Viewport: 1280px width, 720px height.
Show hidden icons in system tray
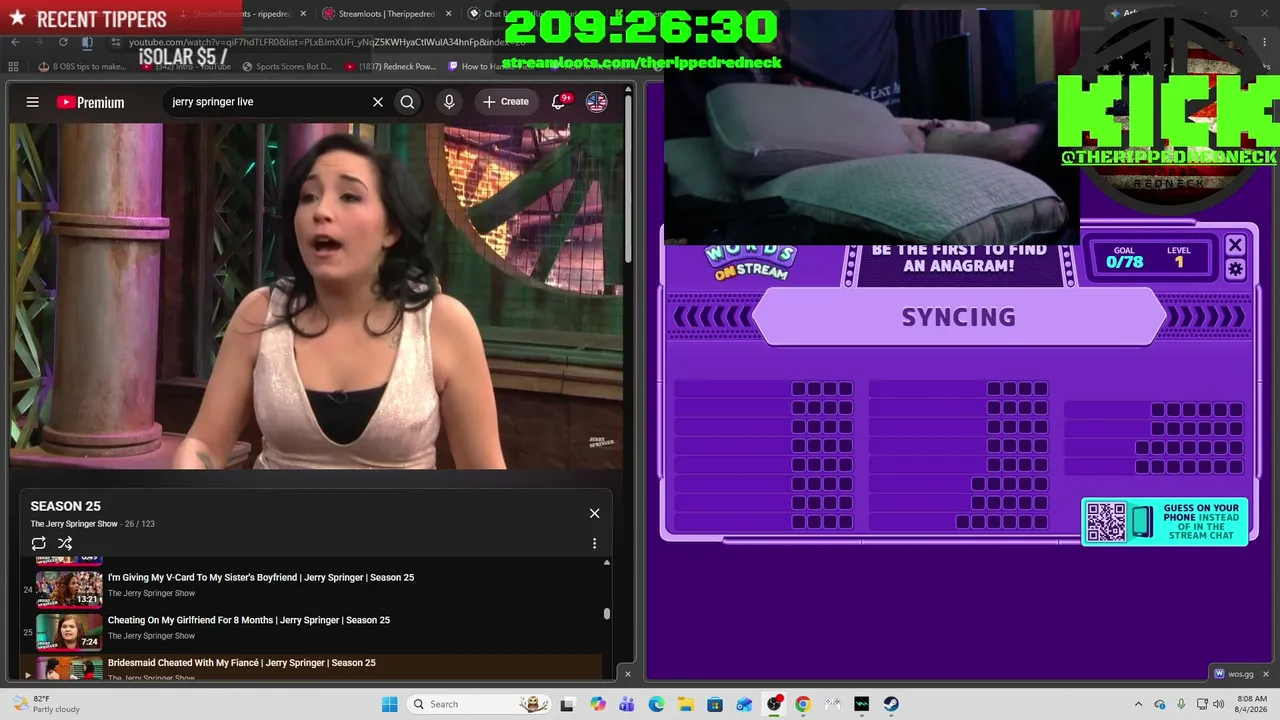1138,704
